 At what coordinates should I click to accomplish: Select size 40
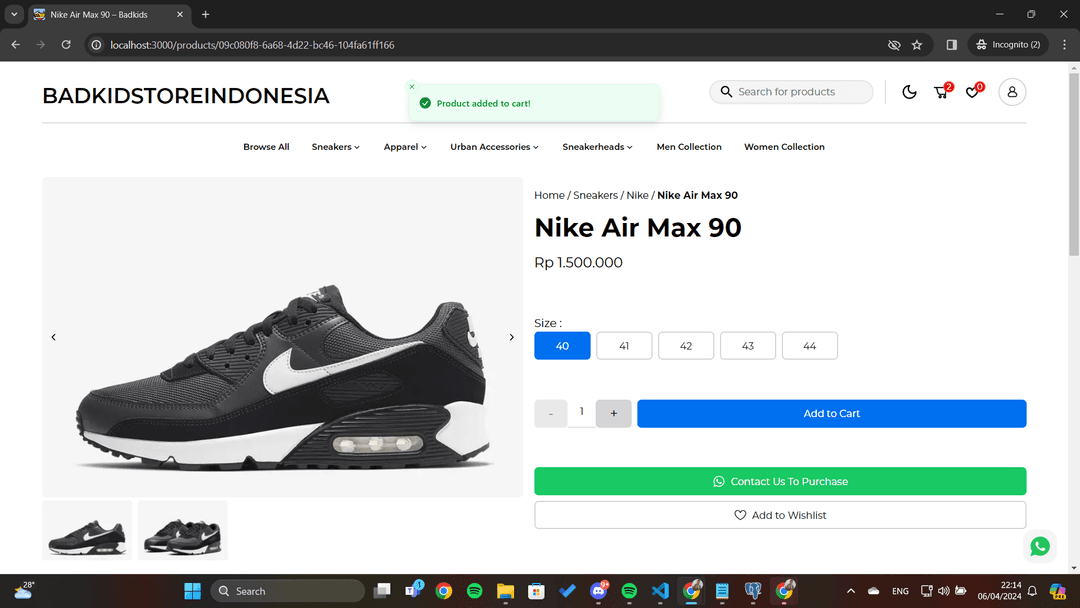pos(562,346)
